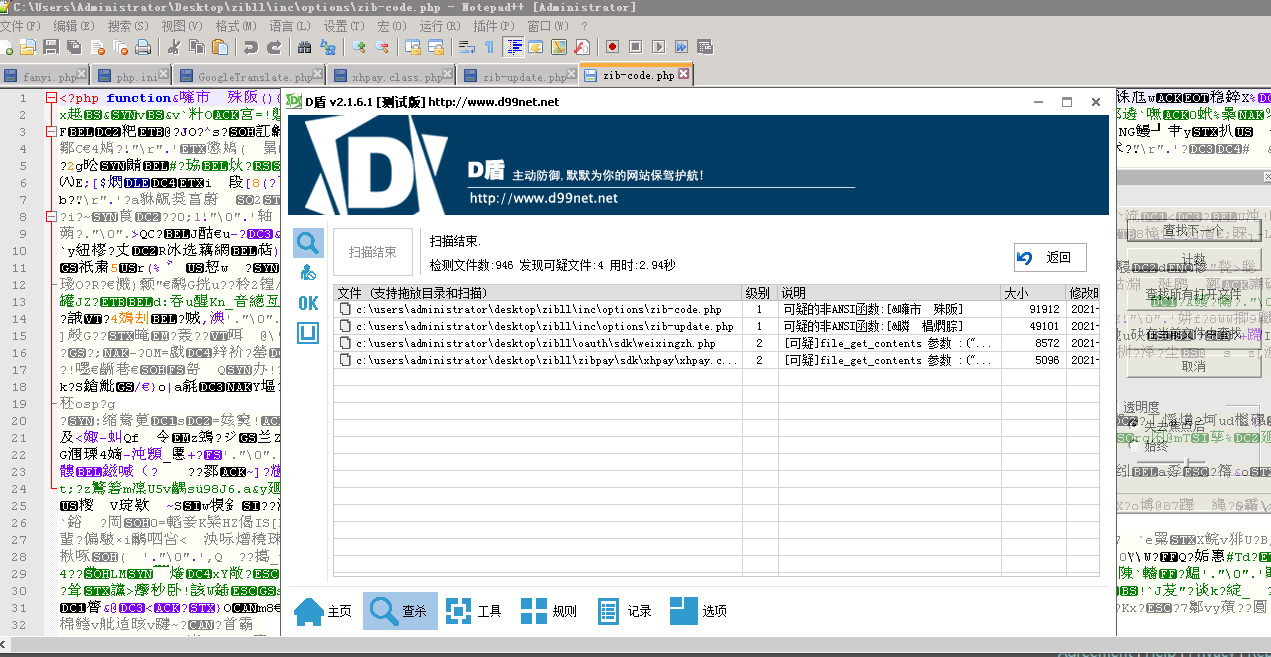The height and width of the screenshot is (657, 1271).
Task: Click the person icon in D盾 sidebar
Action: (308, 273)
